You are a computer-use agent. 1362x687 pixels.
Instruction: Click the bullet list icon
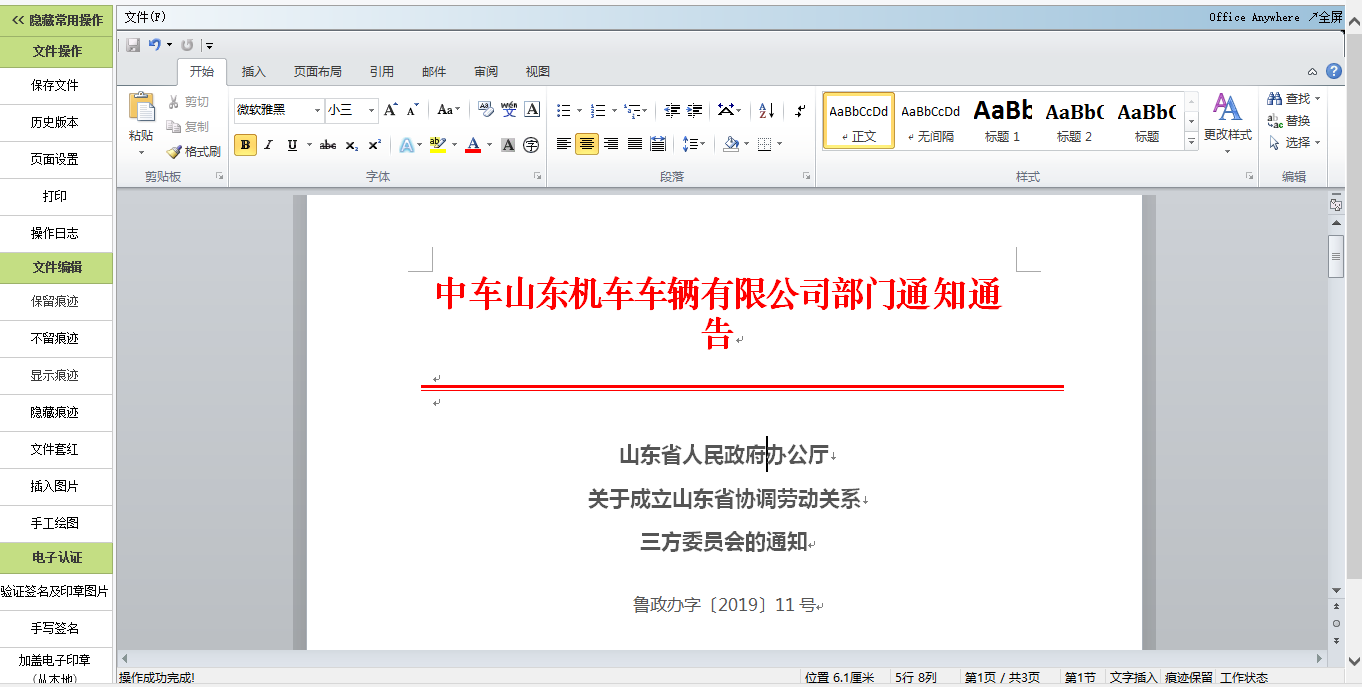[x=564, y=110]
